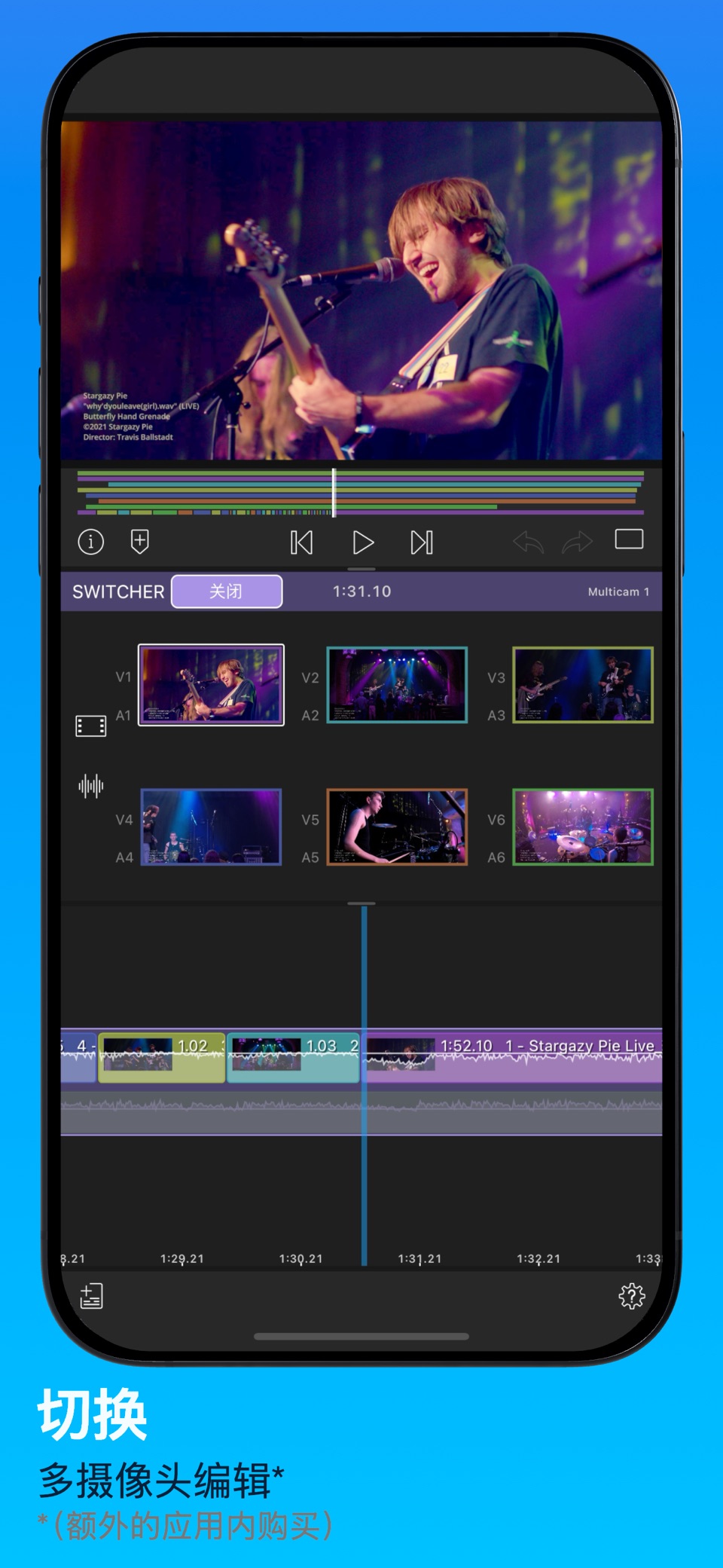This screenshot has height=1568, width=723.
Task: Add a marker with the plus tag icon
Action: (x=140, y=541)
